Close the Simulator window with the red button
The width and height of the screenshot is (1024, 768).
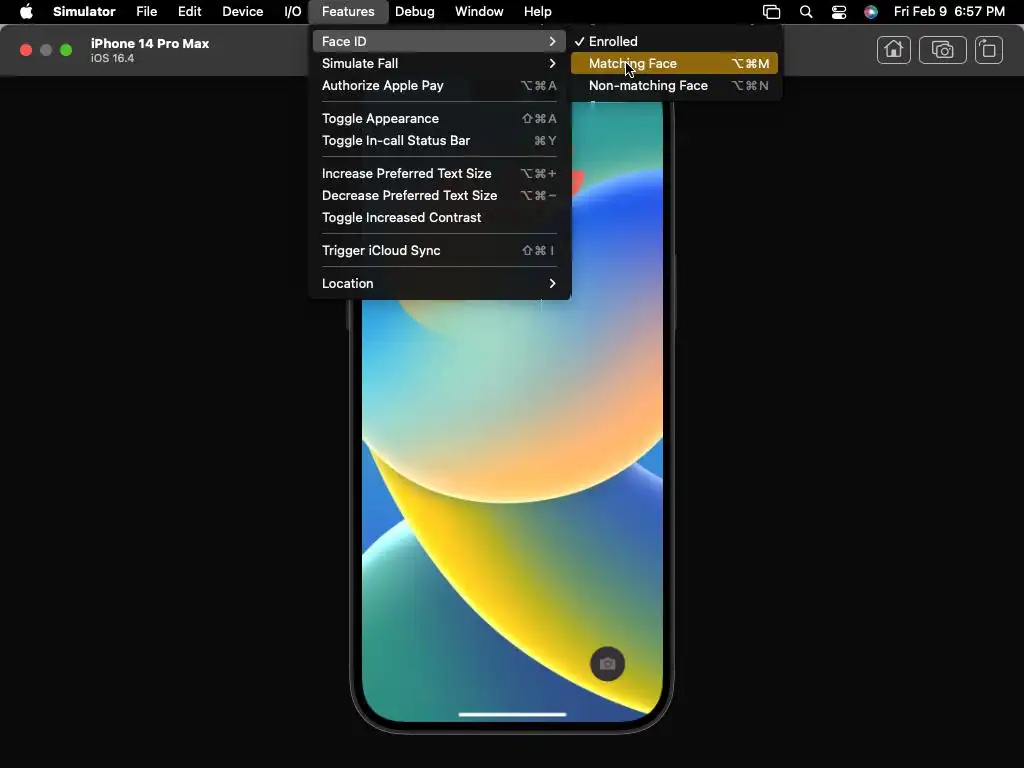point(26,50)
